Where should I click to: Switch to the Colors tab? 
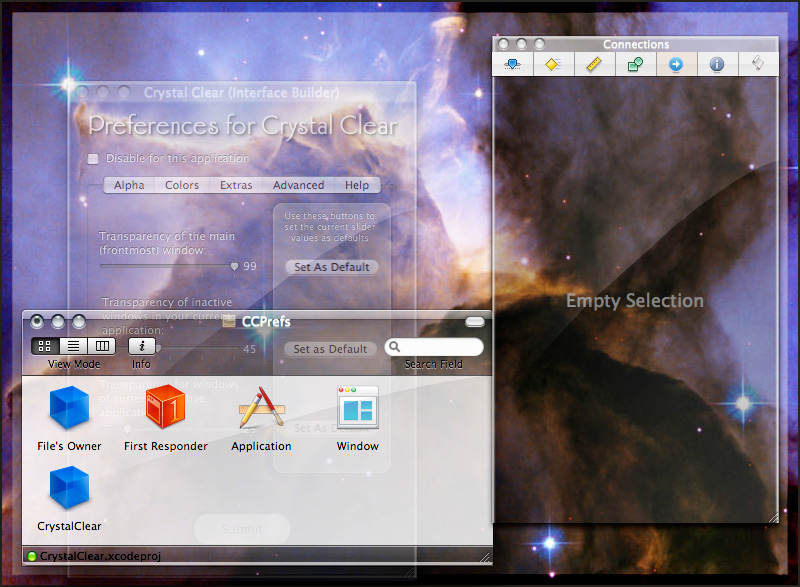[182, 185]
